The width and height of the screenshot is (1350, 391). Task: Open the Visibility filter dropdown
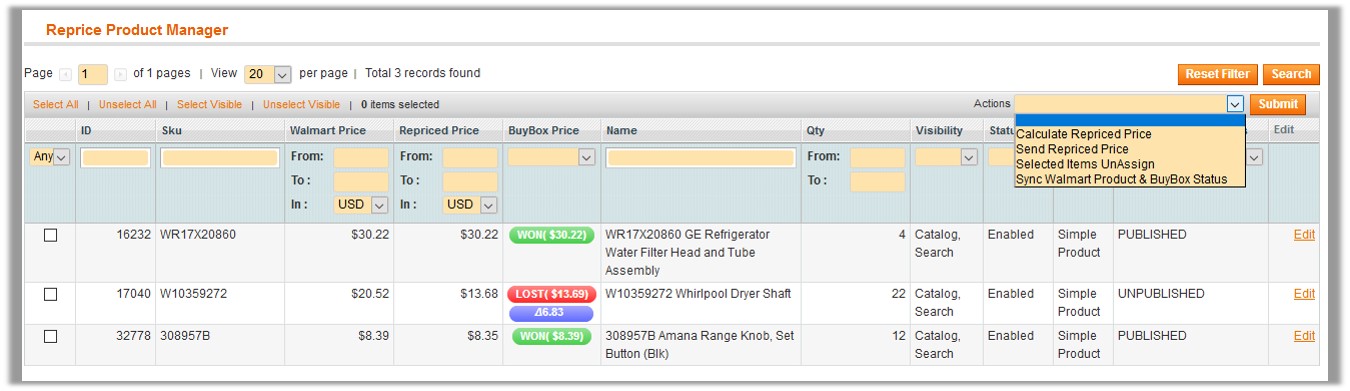pos(946,157)
